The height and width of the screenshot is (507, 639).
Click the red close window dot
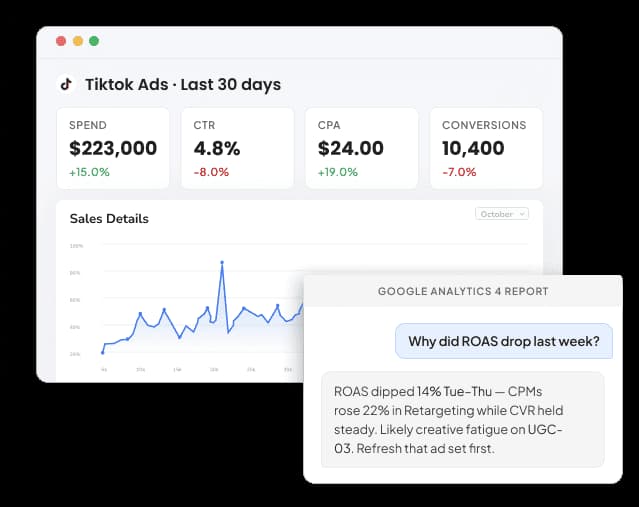(x=61, y=41)
